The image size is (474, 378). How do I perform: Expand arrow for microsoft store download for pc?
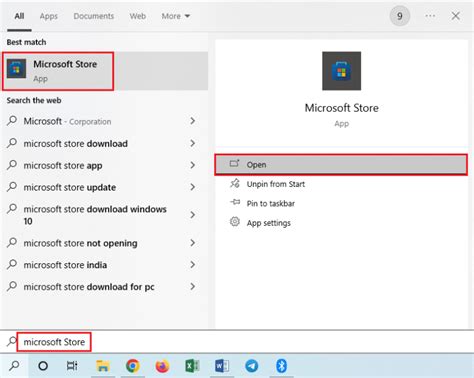tap(193, 286)
